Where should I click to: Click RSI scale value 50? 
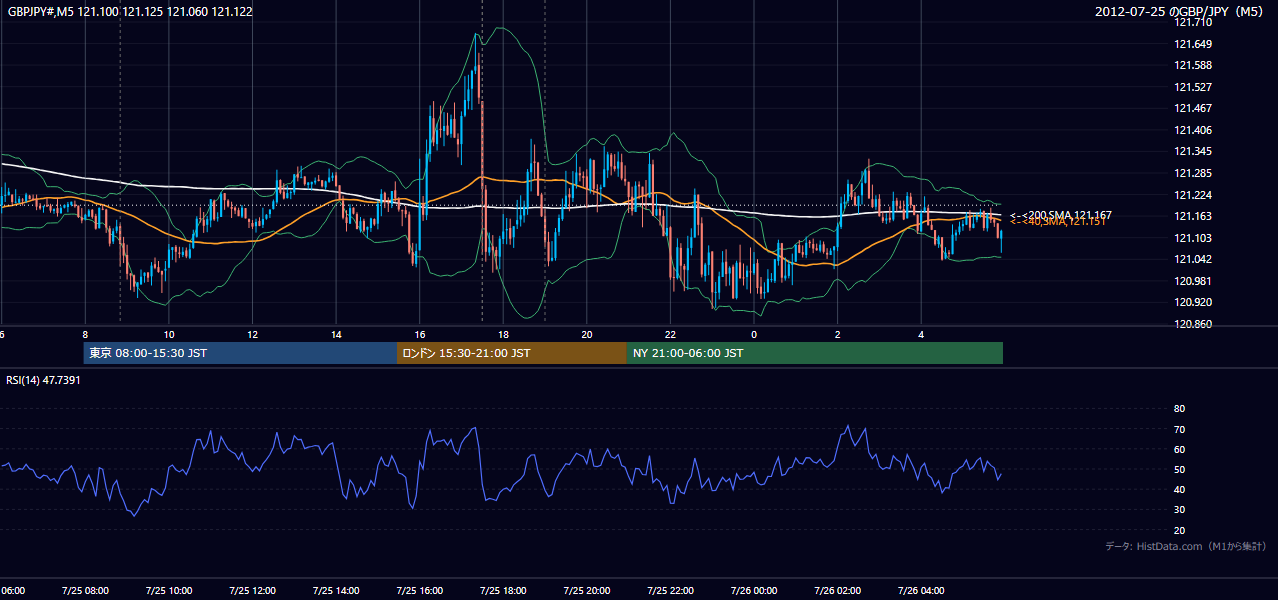pyautogui.click(x=1179, y=469)
